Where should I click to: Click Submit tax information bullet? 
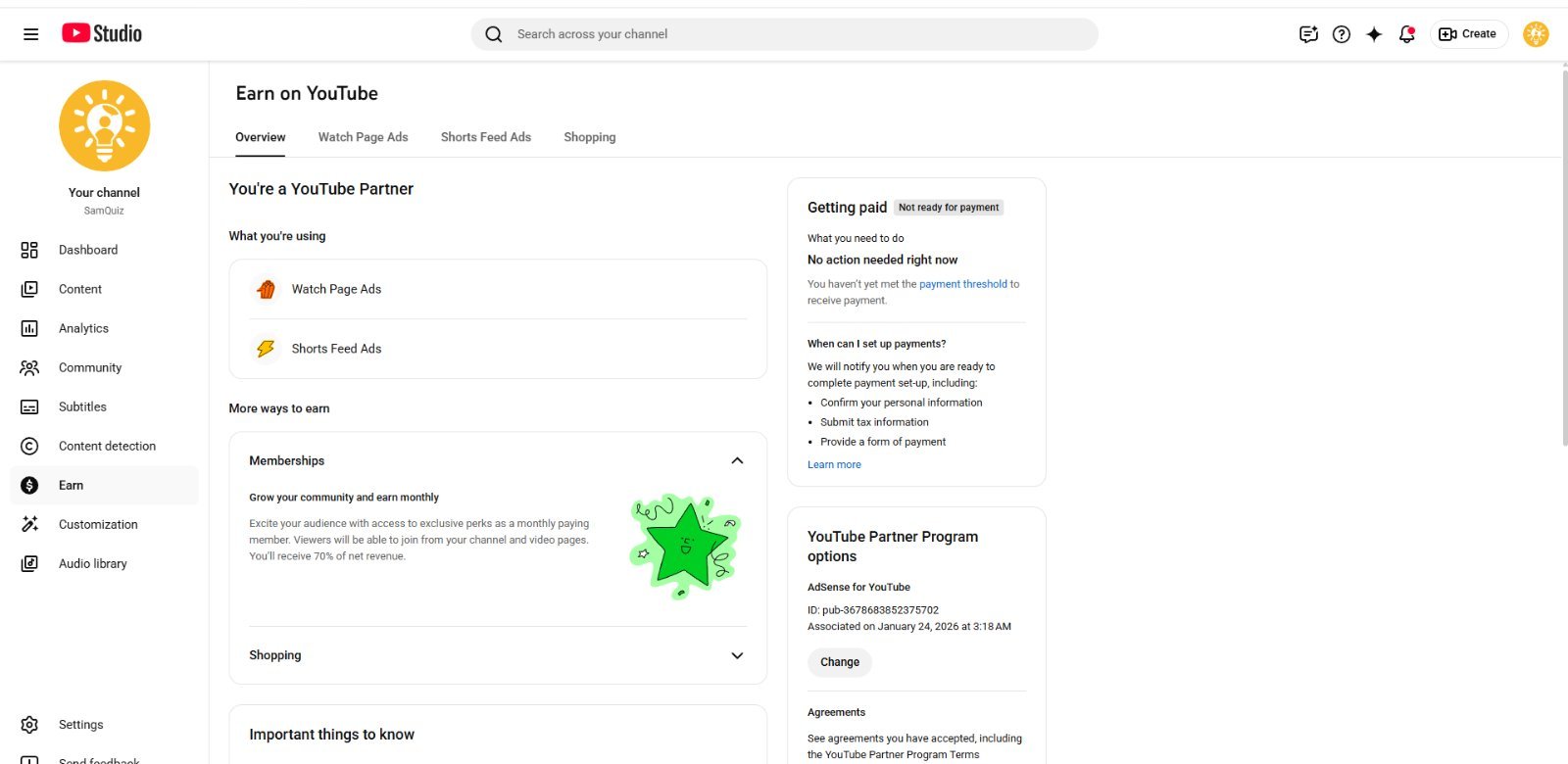tap(874, 422)
